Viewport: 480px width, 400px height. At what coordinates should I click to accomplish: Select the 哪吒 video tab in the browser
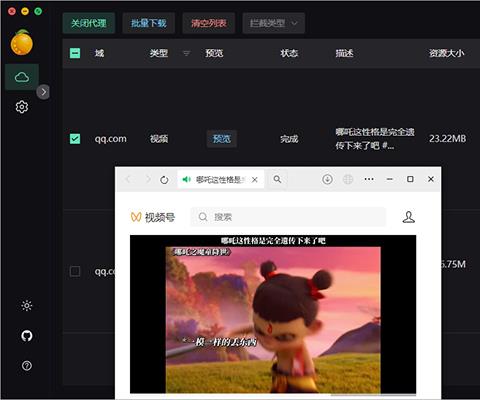[x=221, y=180]
